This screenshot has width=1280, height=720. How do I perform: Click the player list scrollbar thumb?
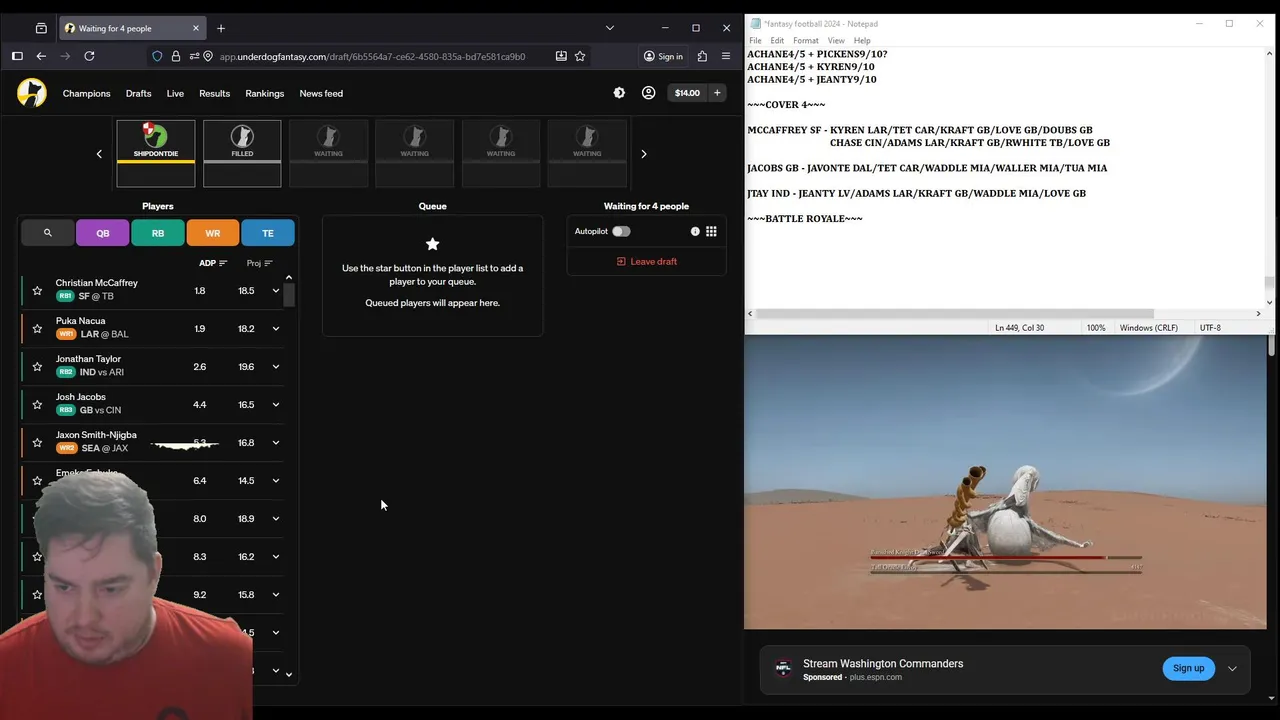coord(289,295)
